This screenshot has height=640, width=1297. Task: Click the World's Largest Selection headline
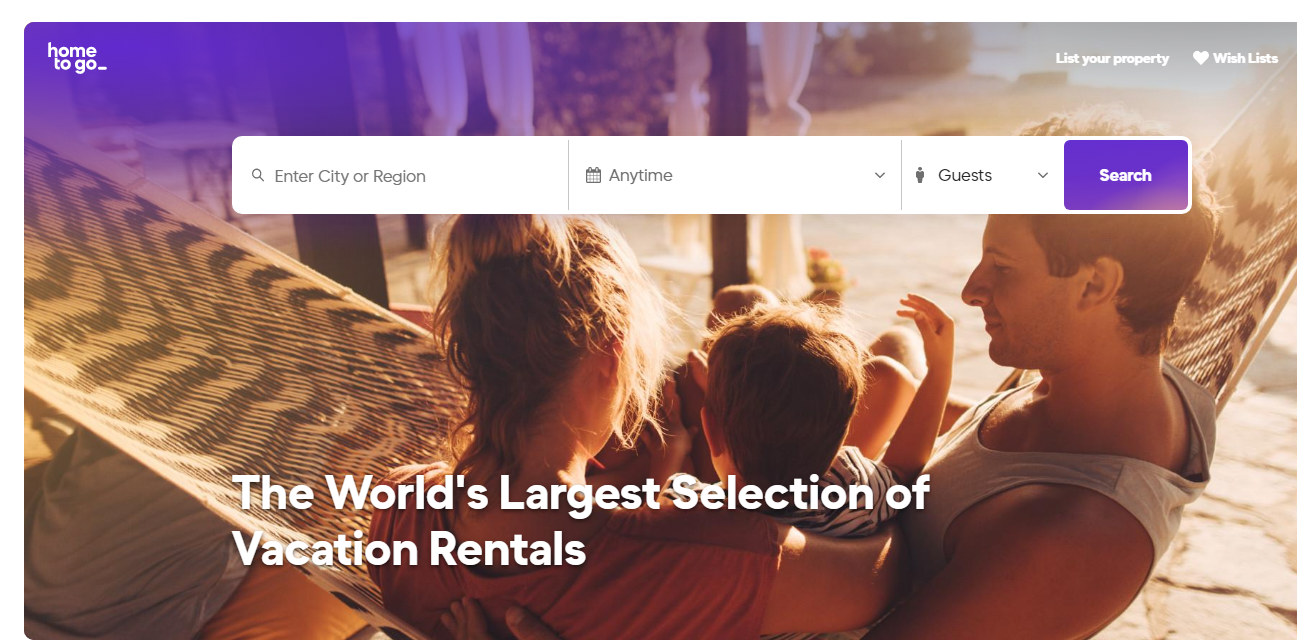[581, 493]
